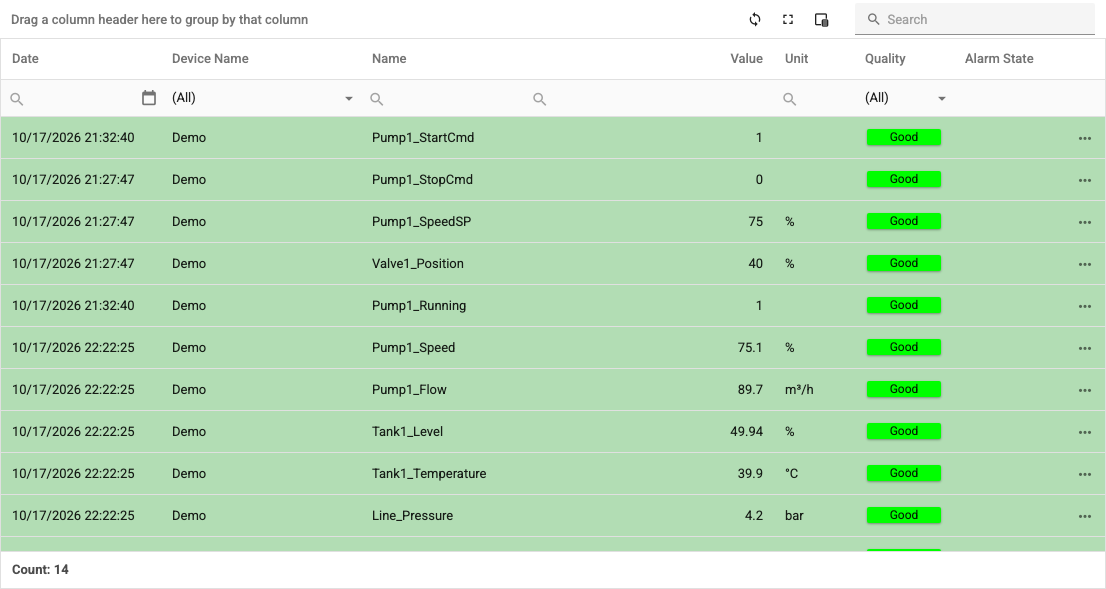Screen dimensions: 1106x589
Task: Open more options for Pump1_StopCmd row
Action: 1085,181
